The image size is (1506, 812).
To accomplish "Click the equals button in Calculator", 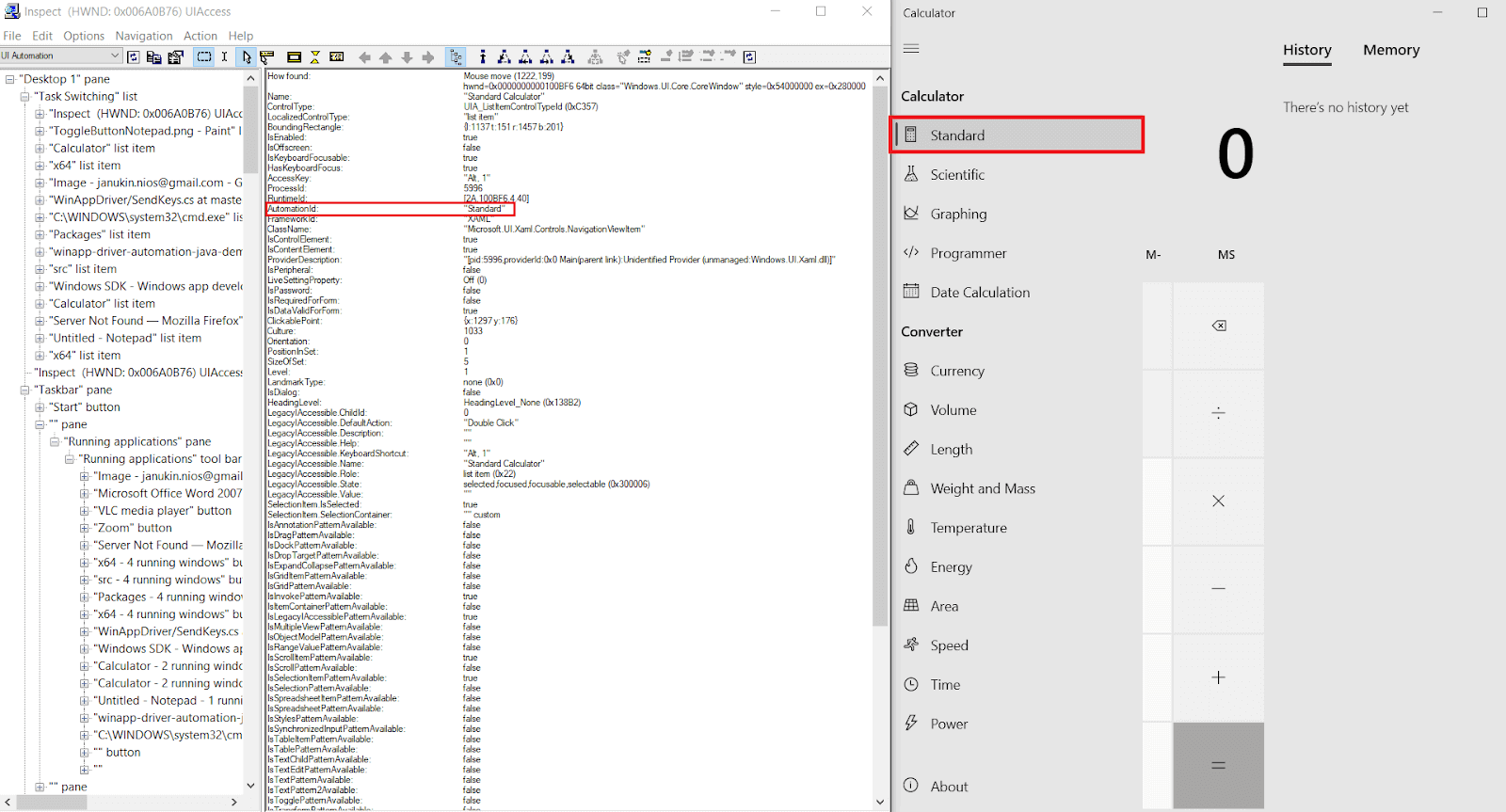I will 1218,766.
